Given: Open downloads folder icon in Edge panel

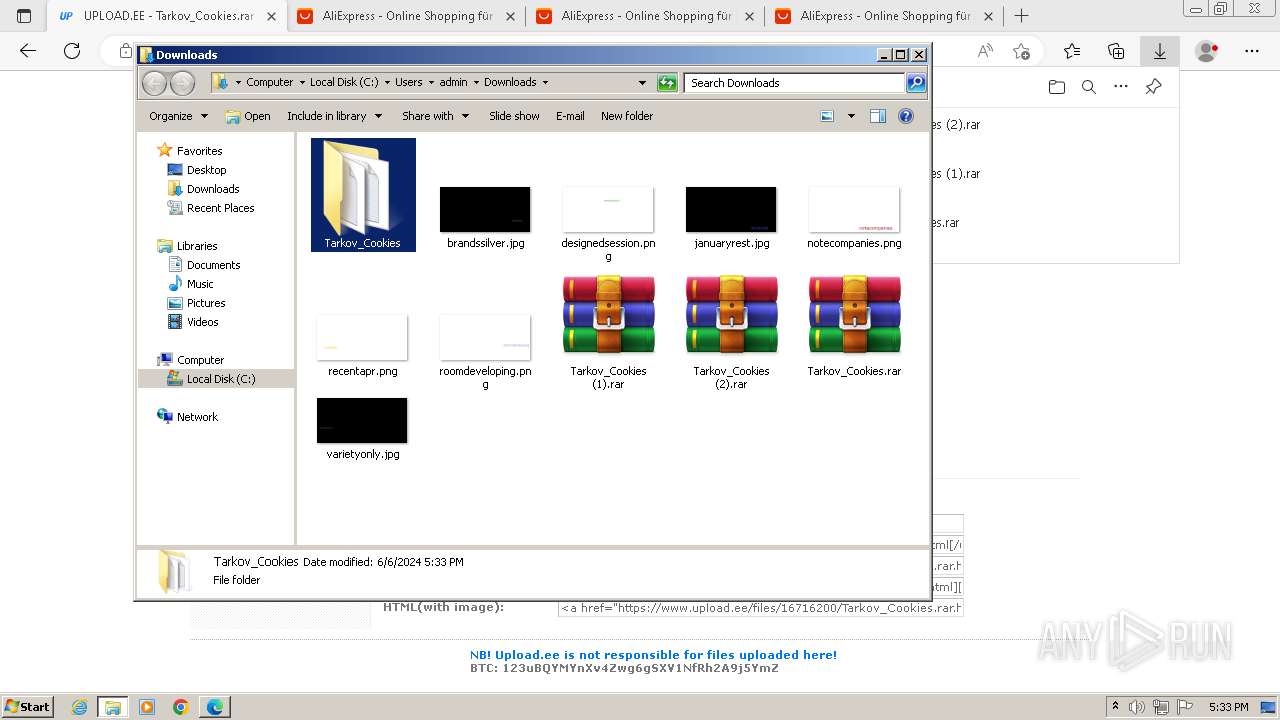Looking at the screenshot, I should tap(1057, 87).
